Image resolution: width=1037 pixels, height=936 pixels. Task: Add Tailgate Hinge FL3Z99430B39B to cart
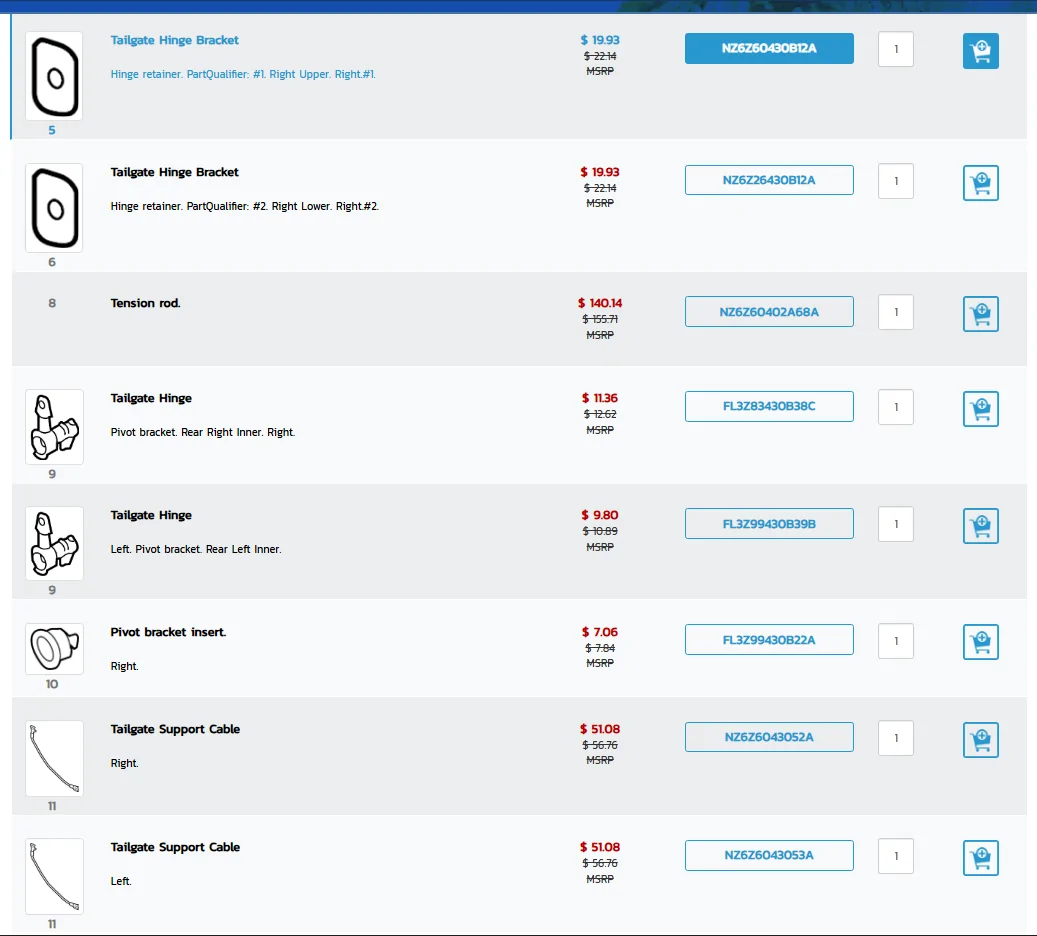(980, 526)
